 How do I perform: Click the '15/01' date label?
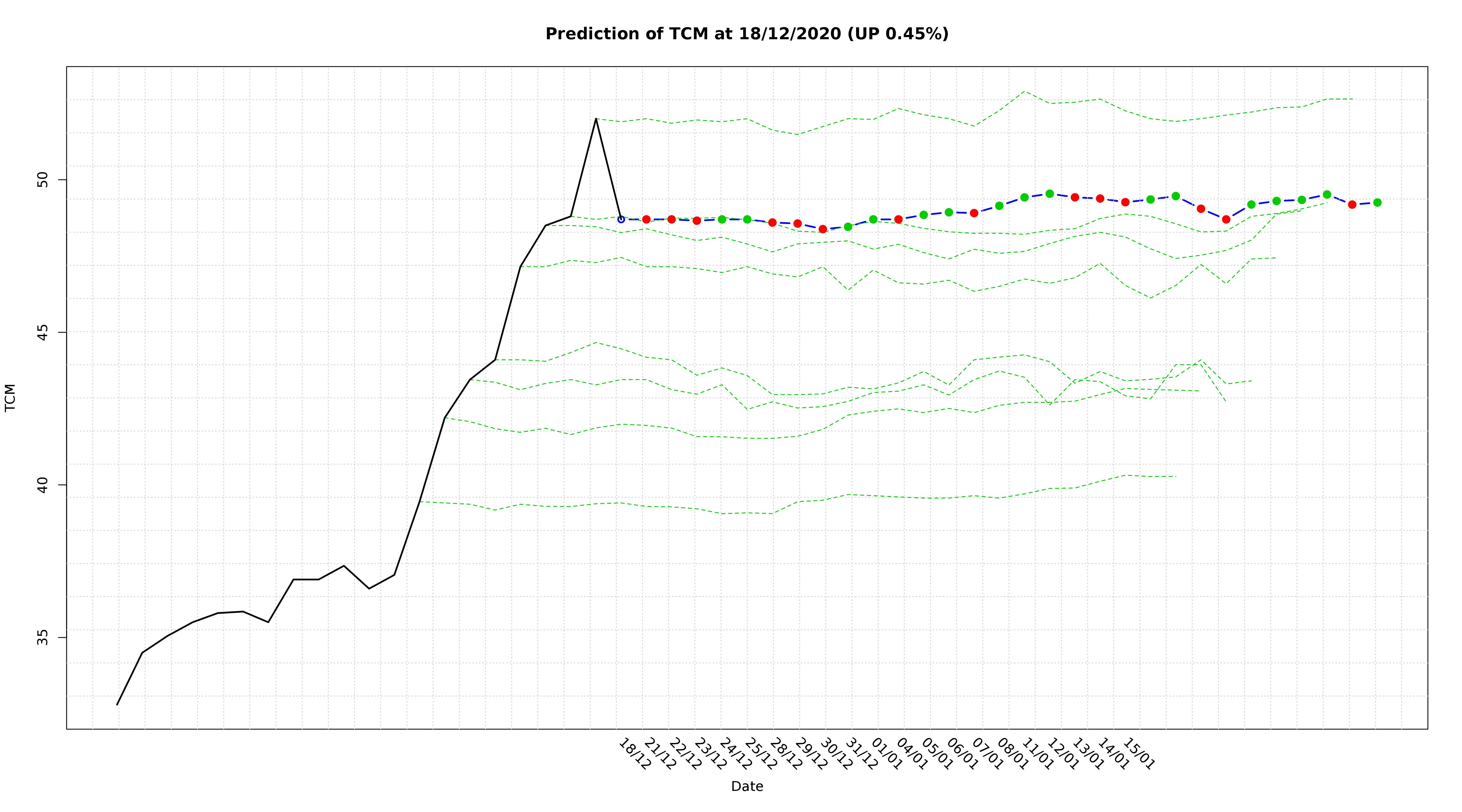(x=1138, y=754)
